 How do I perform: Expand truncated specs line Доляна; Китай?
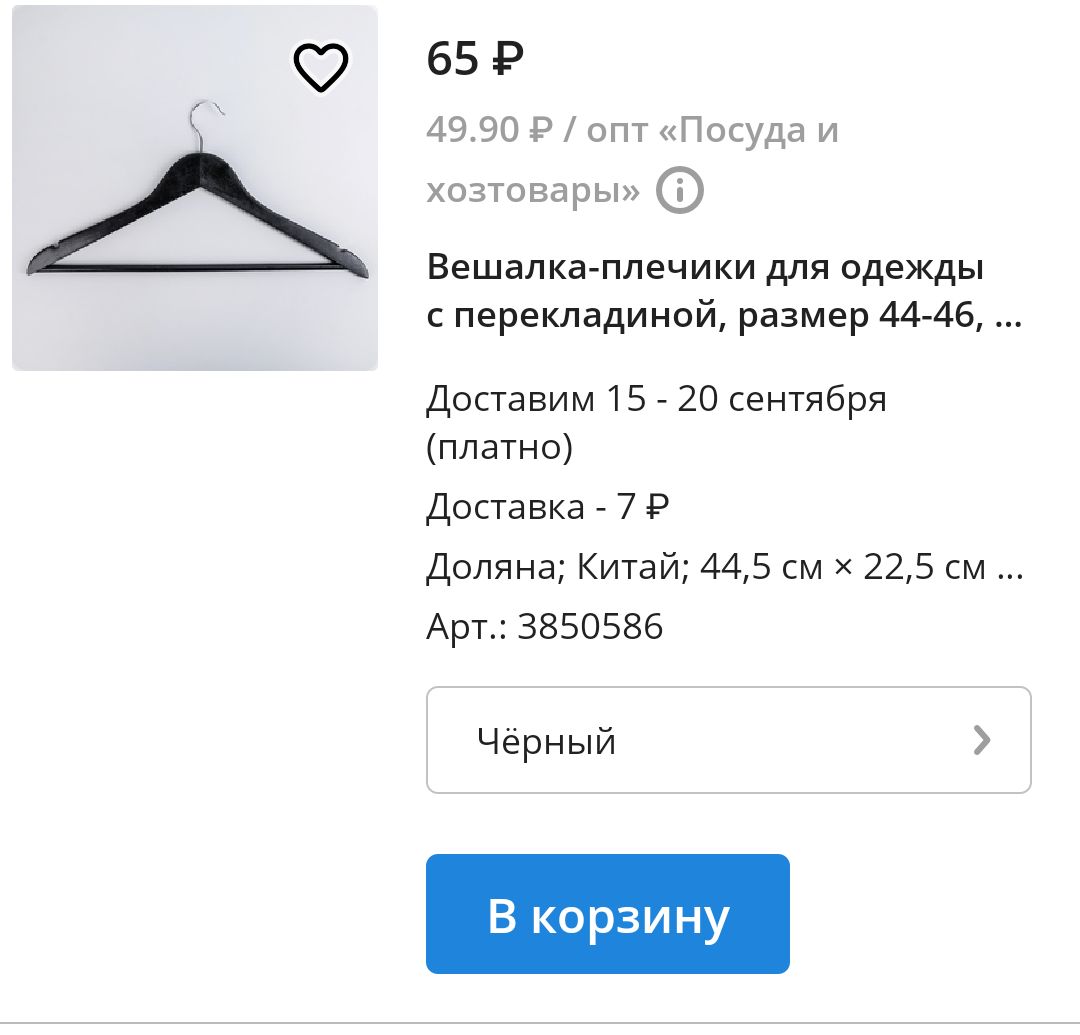click(x=725, y=567)
